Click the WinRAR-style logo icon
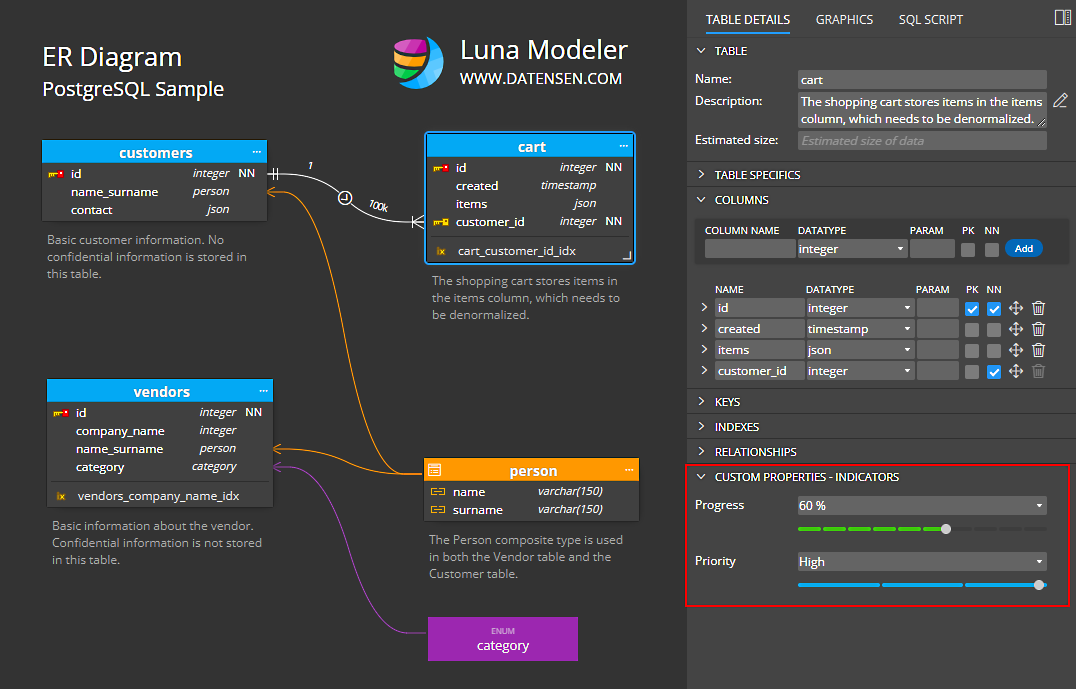The image size is (1076, 689). [418, 62]
